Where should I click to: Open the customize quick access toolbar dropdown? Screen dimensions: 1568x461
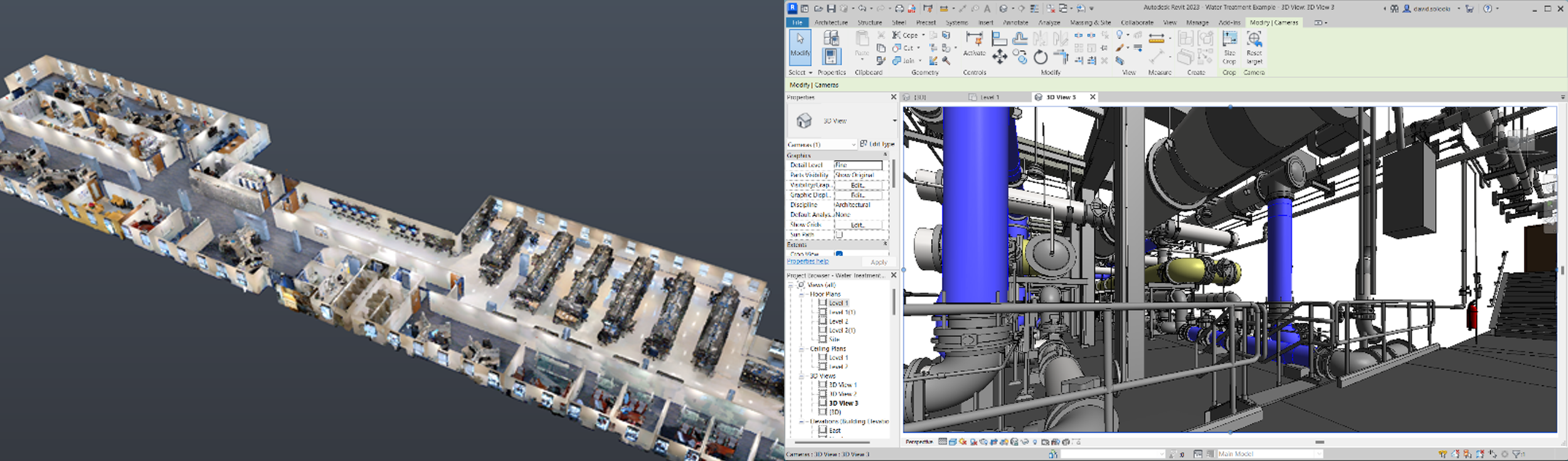(1091, 8)
